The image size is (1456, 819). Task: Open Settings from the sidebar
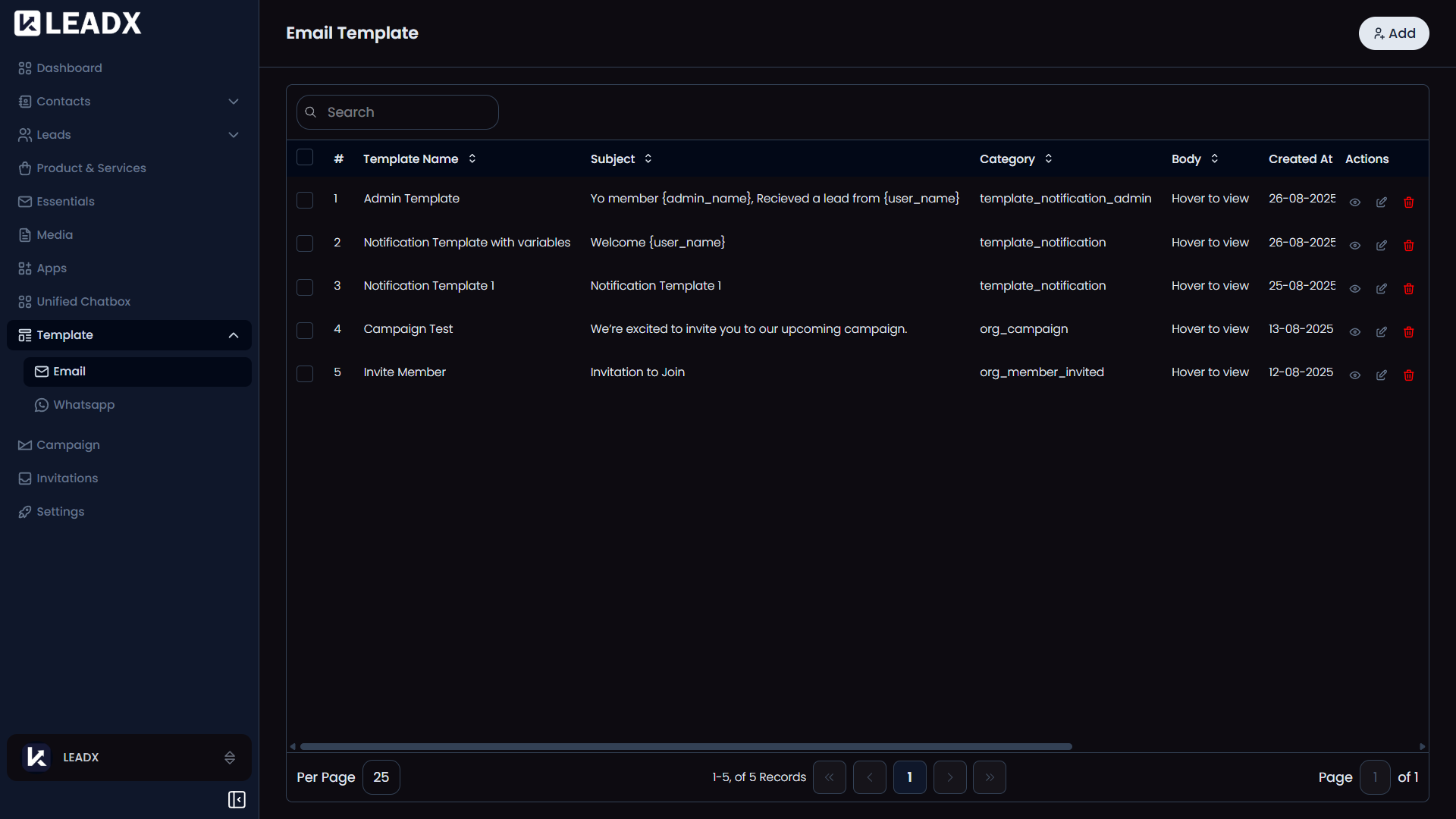point(59,511)
